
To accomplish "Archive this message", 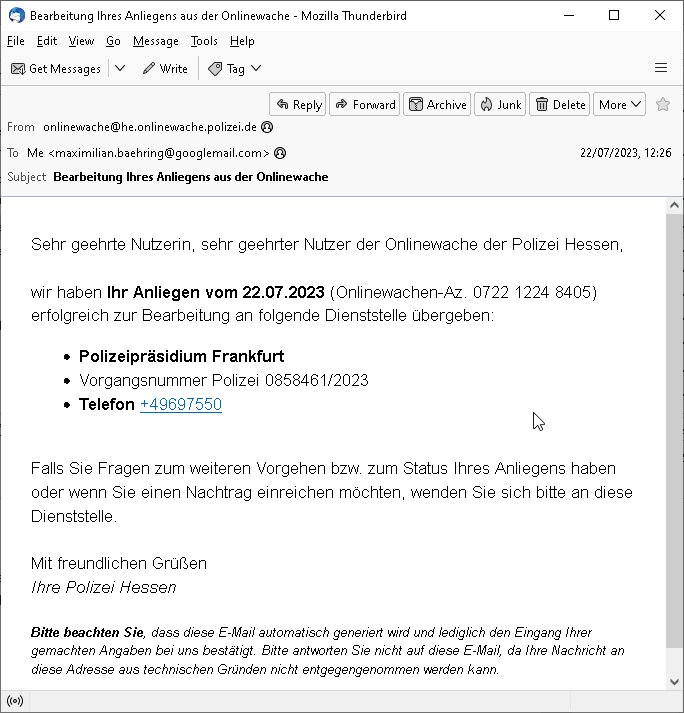I will 437,105.
